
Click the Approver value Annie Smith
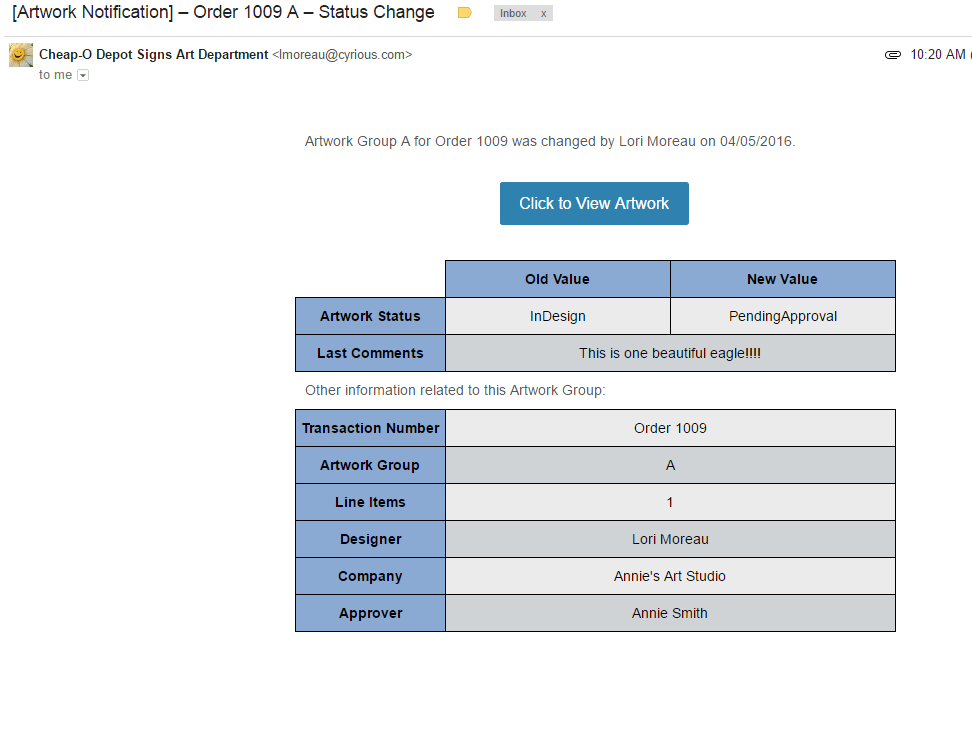tap(670, 613)
